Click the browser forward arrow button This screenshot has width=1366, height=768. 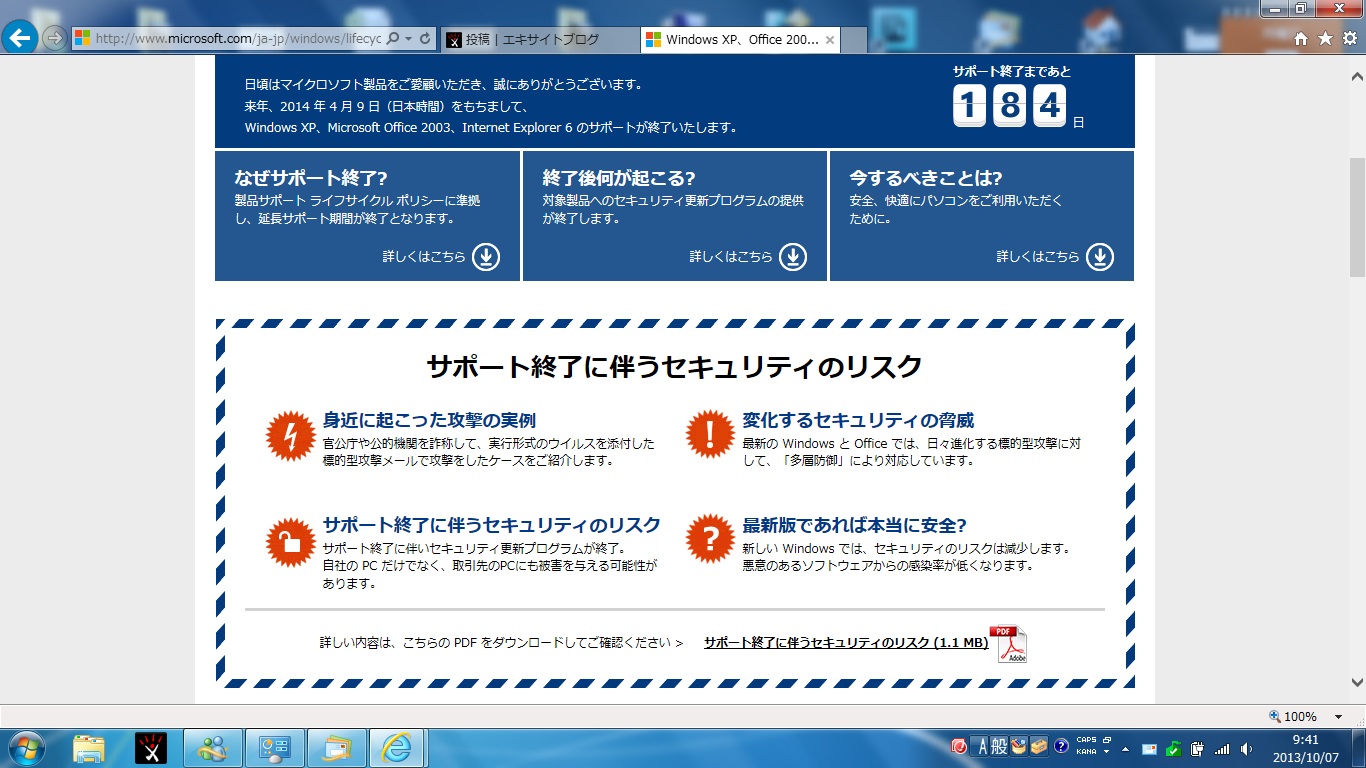pos(54,39)
